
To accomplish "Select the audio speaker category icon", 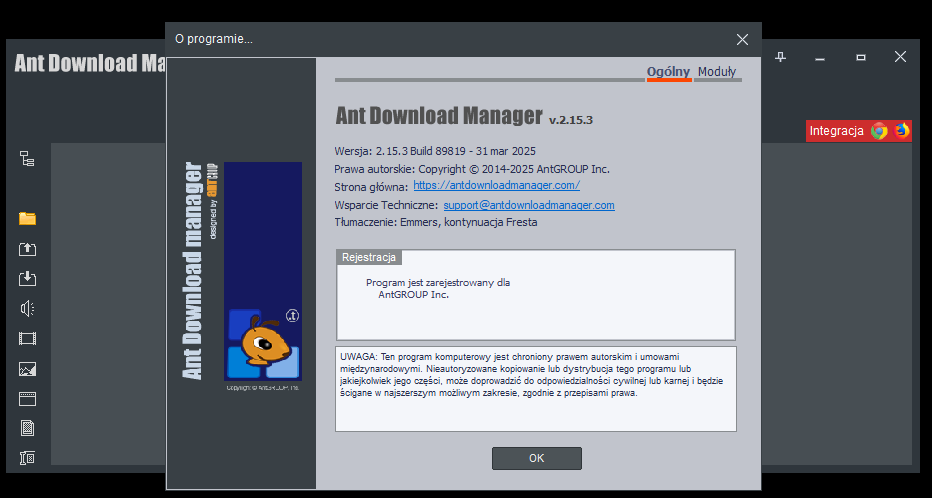I will coord(27,308).
